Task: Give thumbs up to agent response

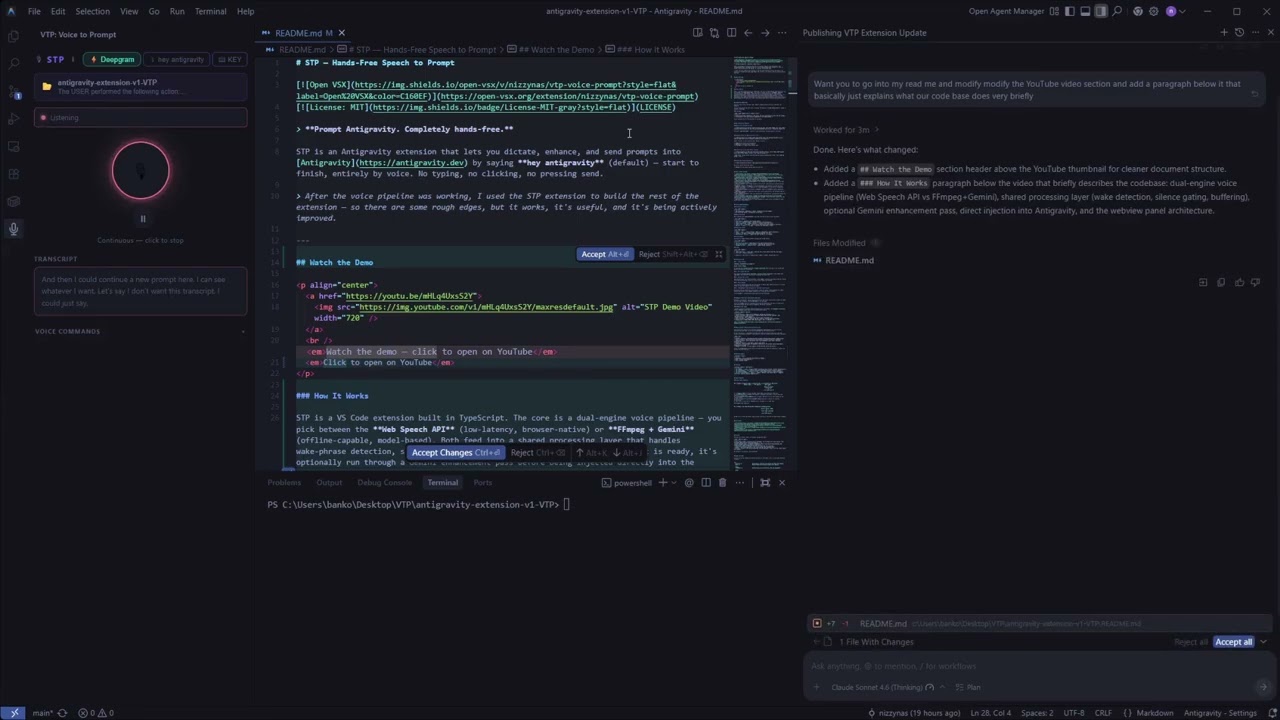Action: (1239, 283)
